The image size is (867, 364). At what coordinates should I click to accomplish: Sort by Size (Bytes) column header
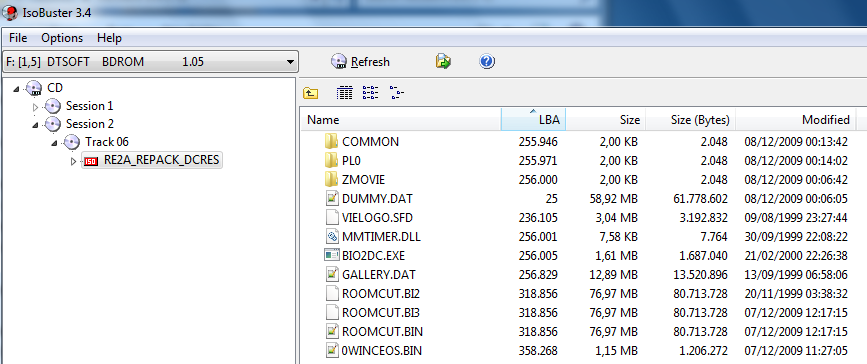[x=691, y=119]
